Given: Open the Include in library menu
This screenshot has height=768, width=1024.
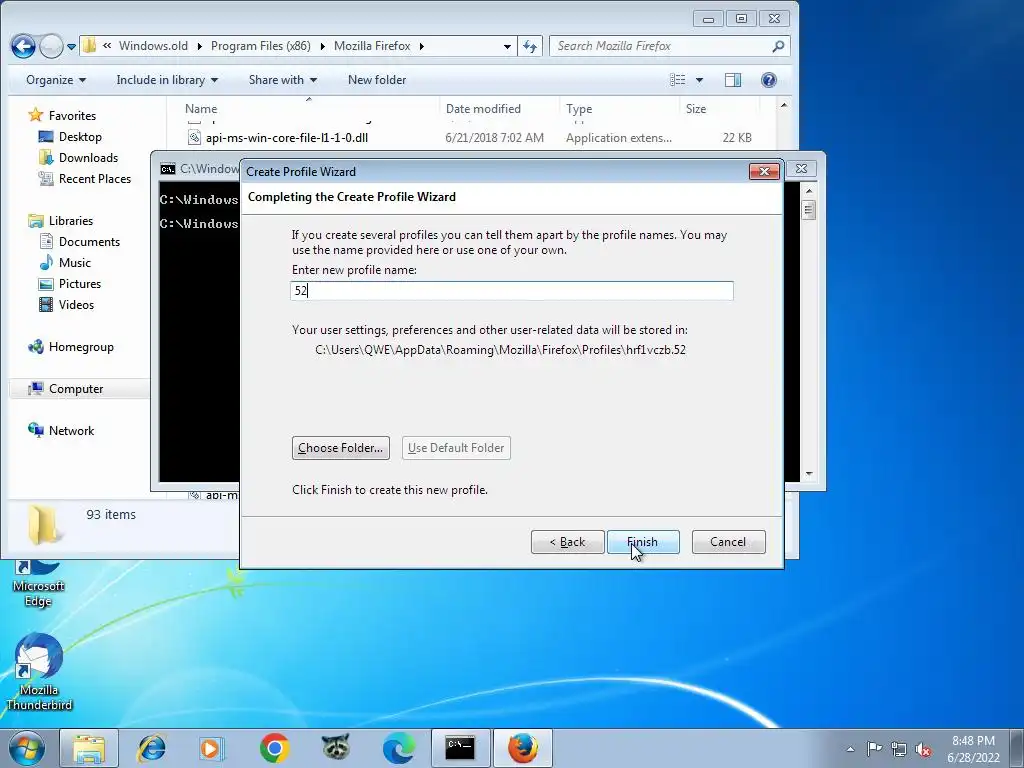Looking at the screenshot, I should 167,80.
